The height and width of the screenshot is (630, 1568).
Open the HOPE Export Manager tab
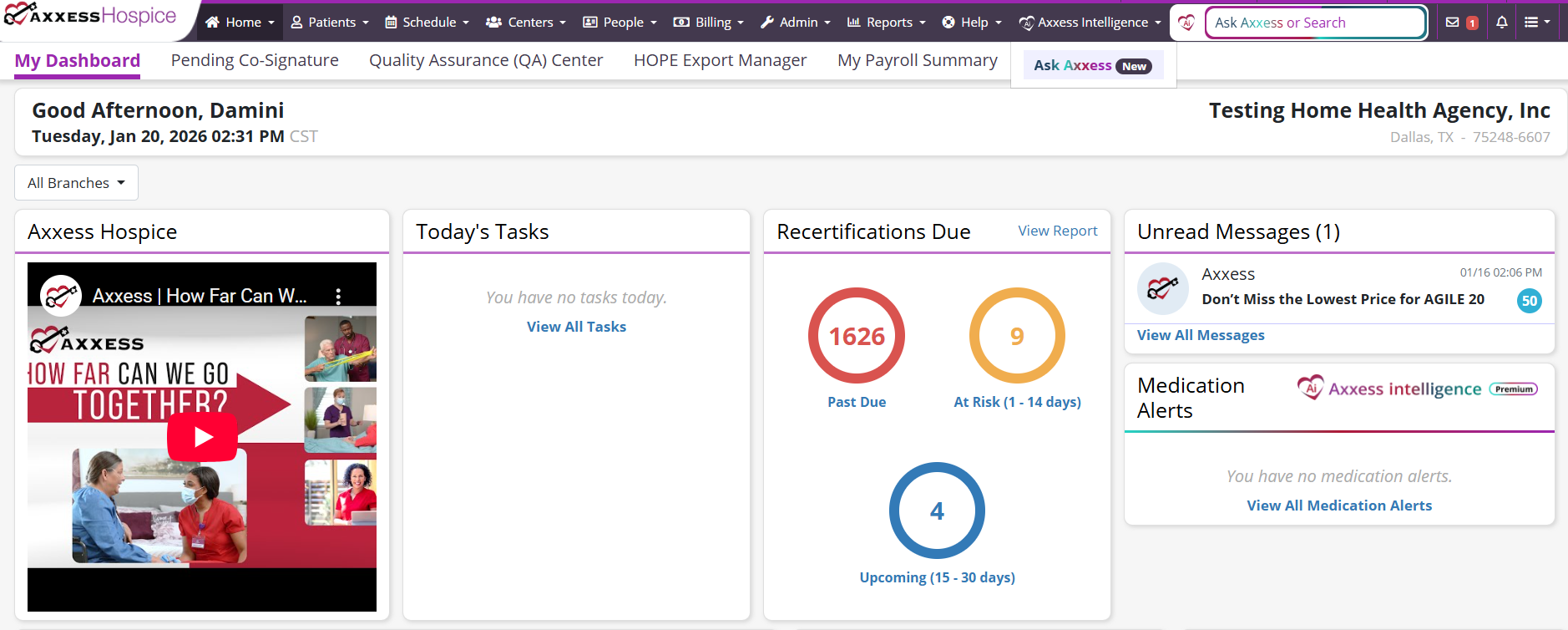(720, 61)
